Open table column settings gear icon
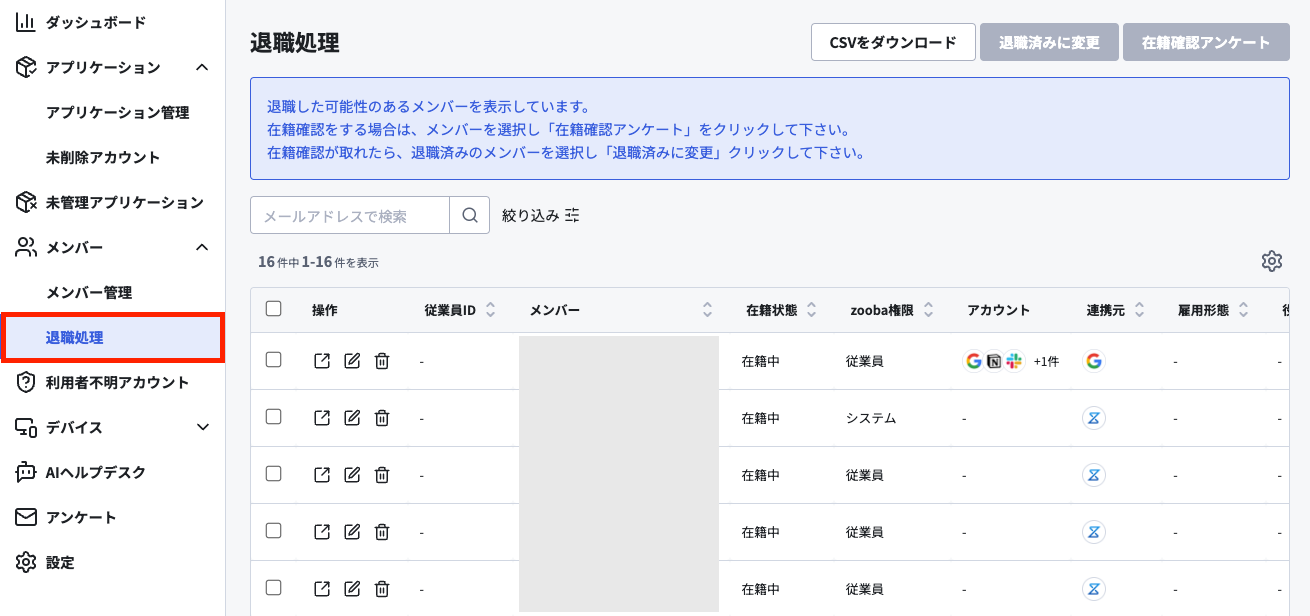1310x616 pixels. (x=1272, y=261)
